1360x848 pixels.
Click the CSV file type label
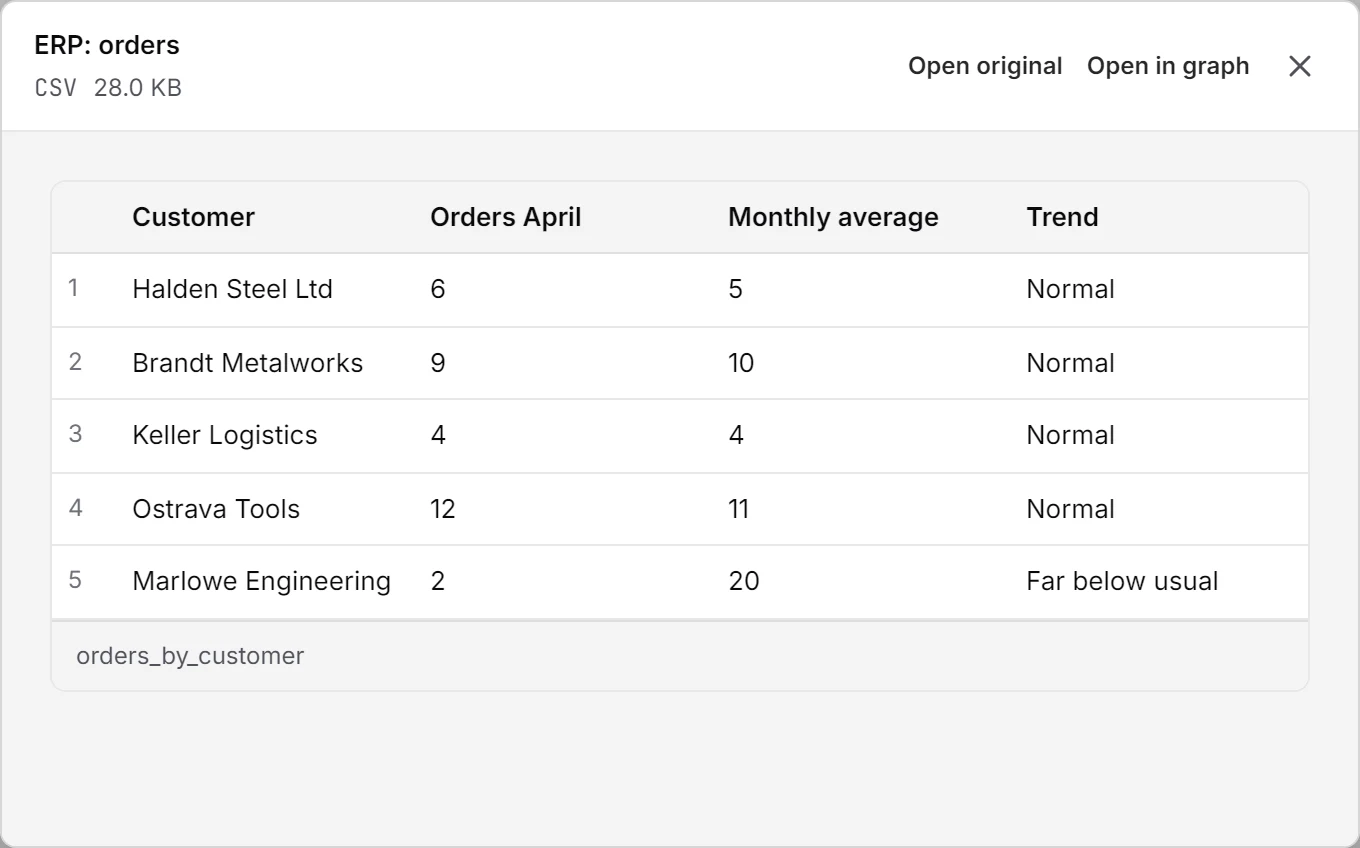pos(56,88)
